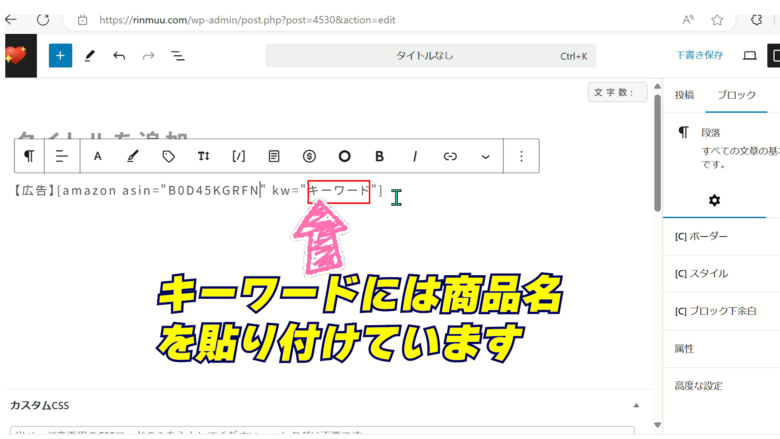Viewport: 780px width, 439px height.
Task: Open block options three-dot menu
Action: [521, 156]
